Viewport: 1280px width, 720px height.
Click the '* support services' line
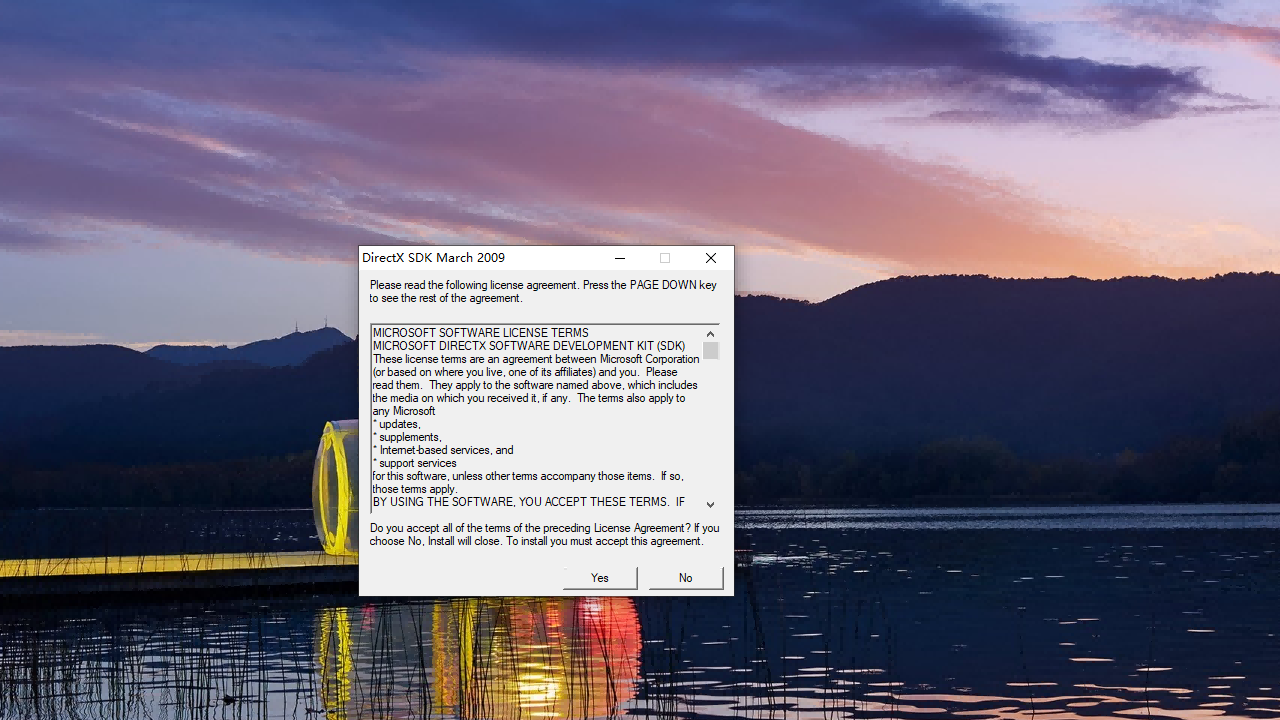coord(415,463)
